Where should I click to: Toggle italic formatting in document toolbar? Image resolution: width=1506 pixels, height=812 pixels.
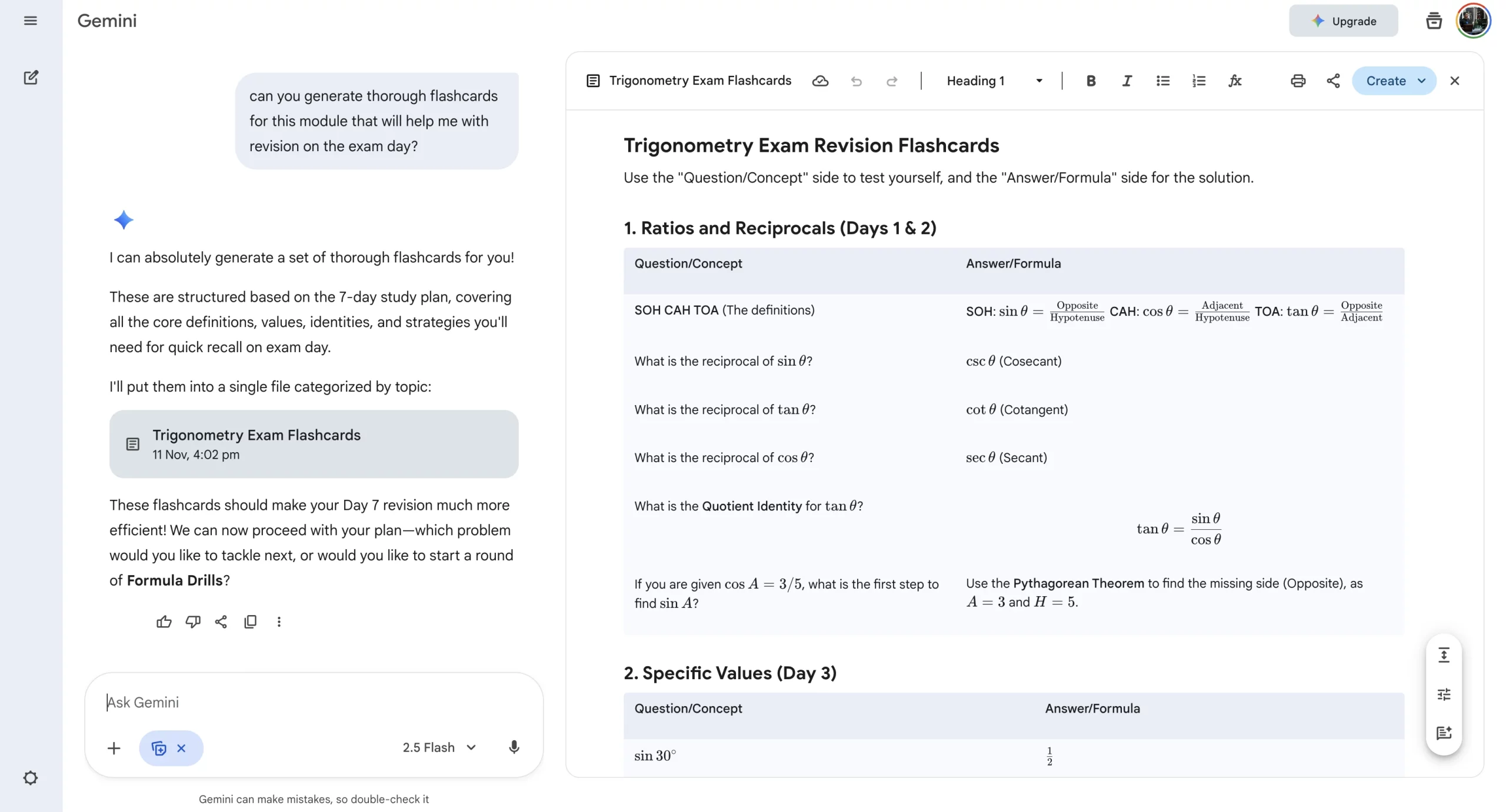pyautogui.click(x=1126, y=81)
